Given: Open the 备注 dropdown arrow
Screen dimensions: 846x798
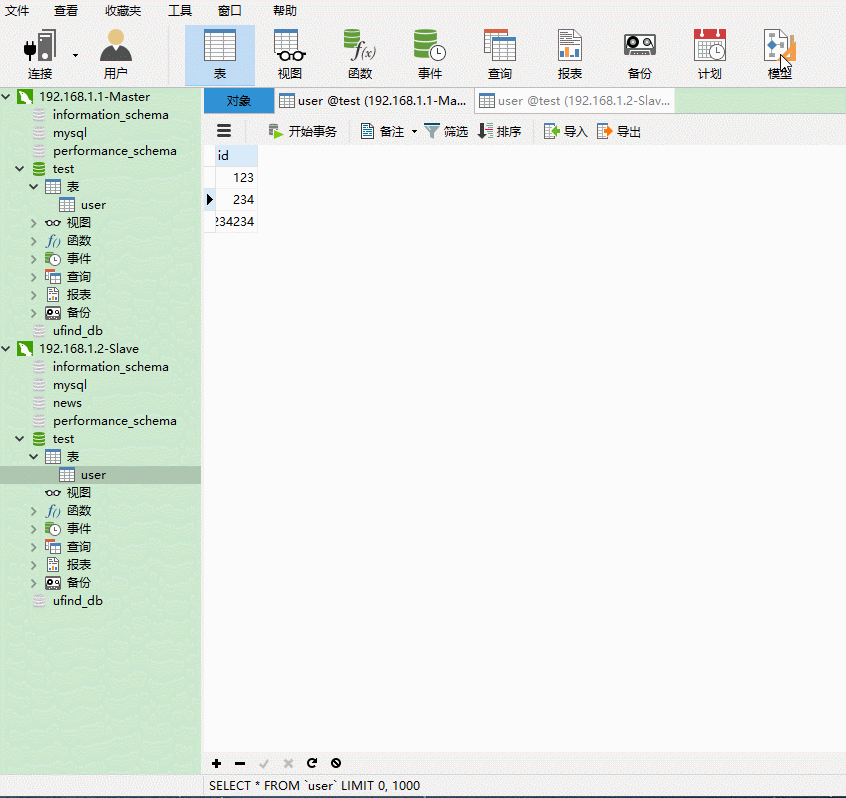Looking at the screenshot, I should pyautogui.click(x=413, y=130).
